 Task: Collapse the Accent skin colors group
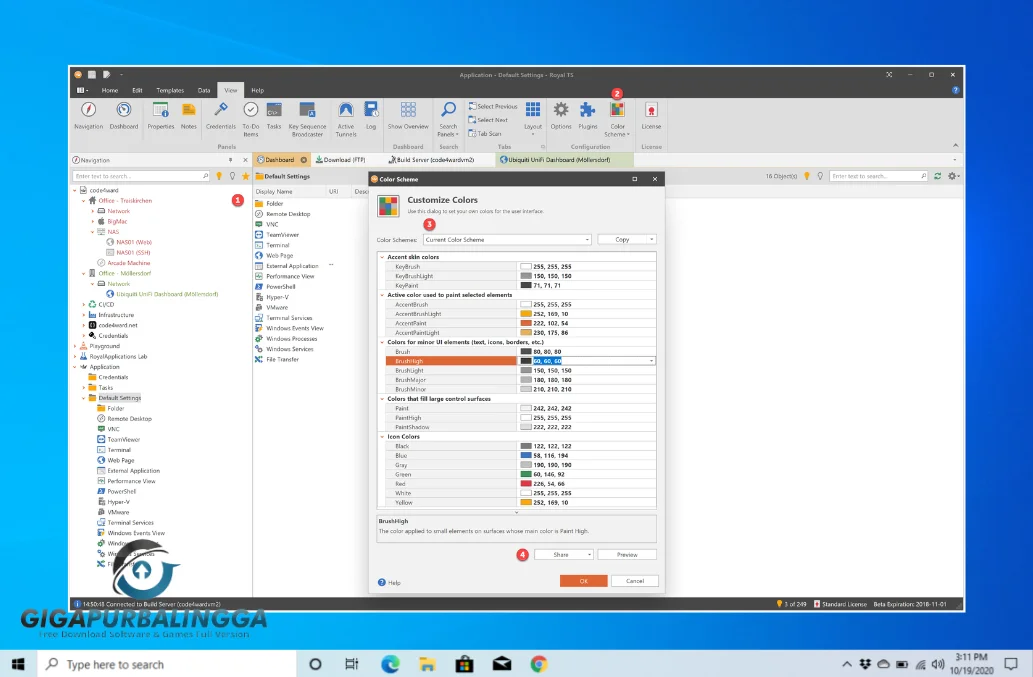[382, 257]
